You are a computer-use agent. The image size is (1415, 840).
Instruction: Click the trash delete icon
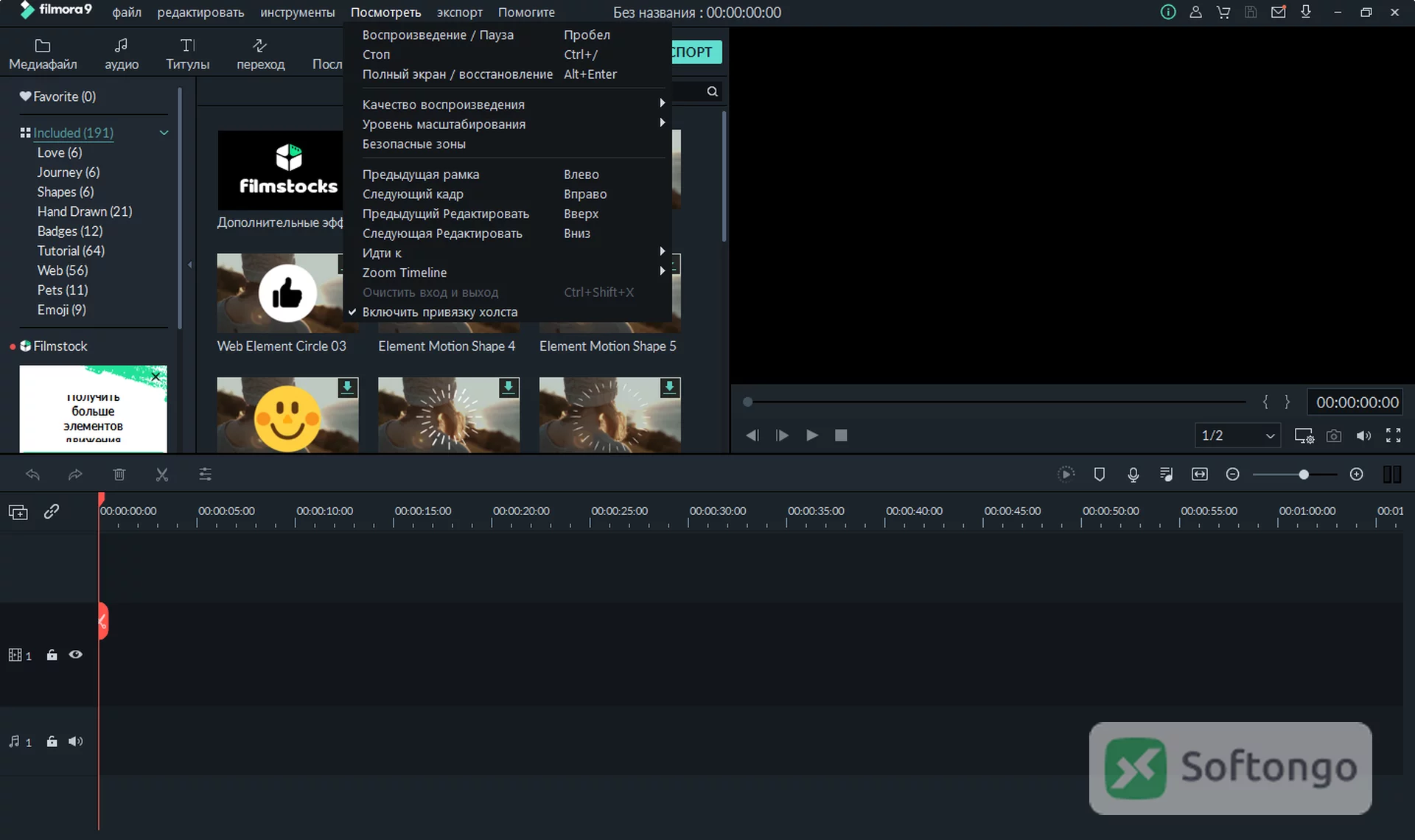(x=119, y=475)
